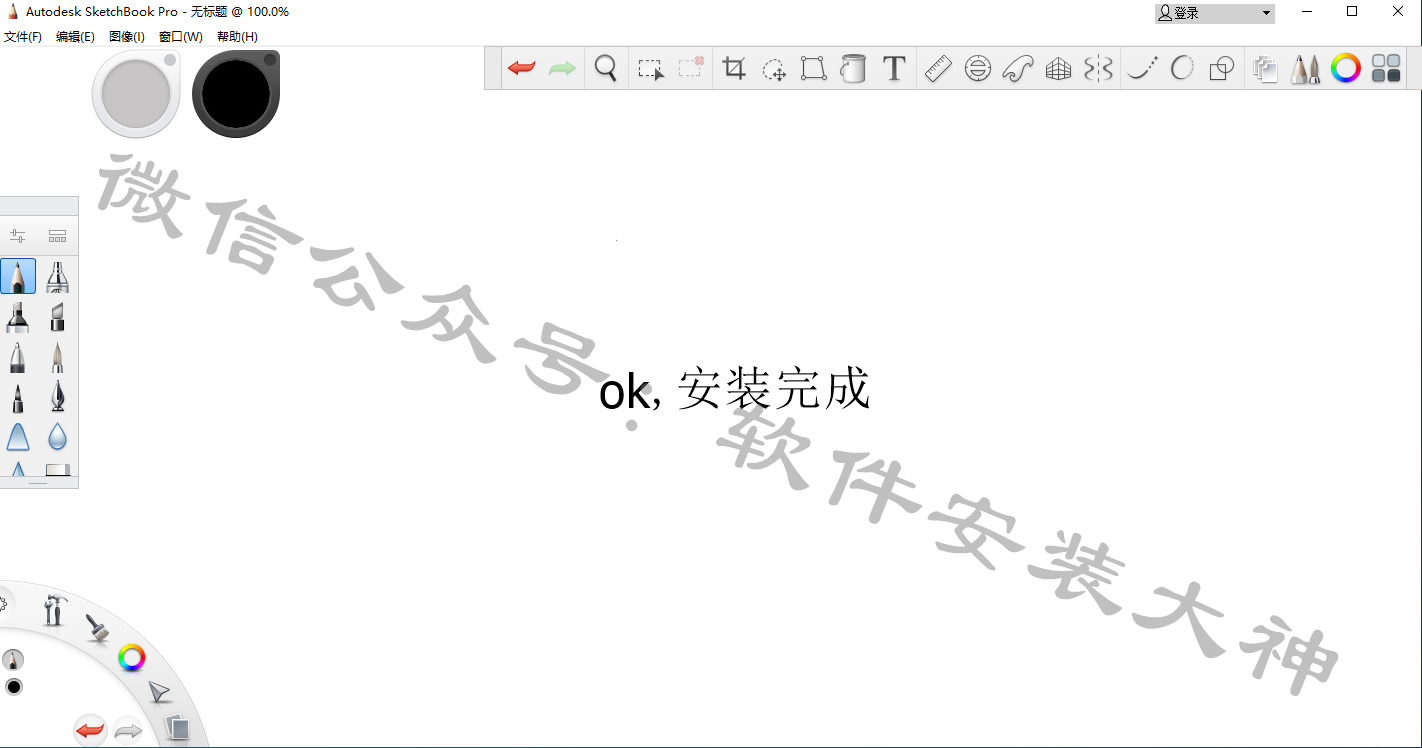Select the Airbrush in brush palette
Image resolution: width=1422 pixels, height=748 pixels.
coord(58,276)
